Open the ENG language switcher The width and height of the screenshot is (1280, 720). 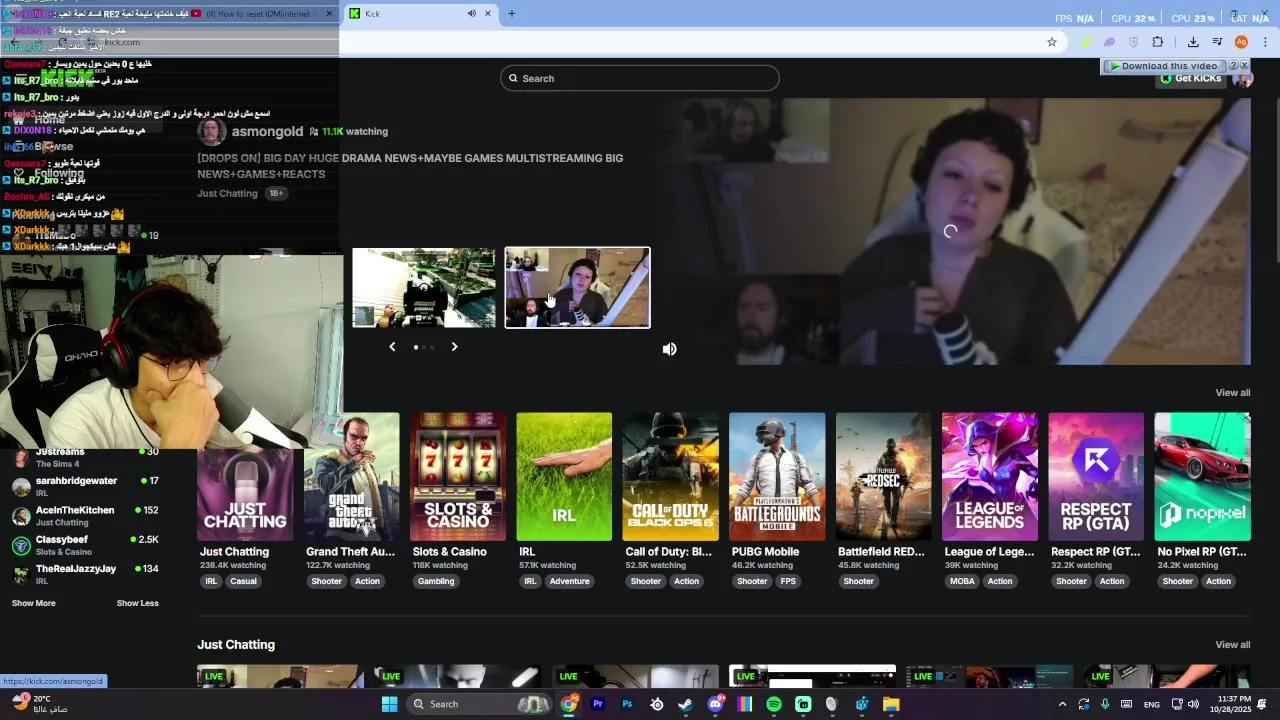pos(1152,704)
